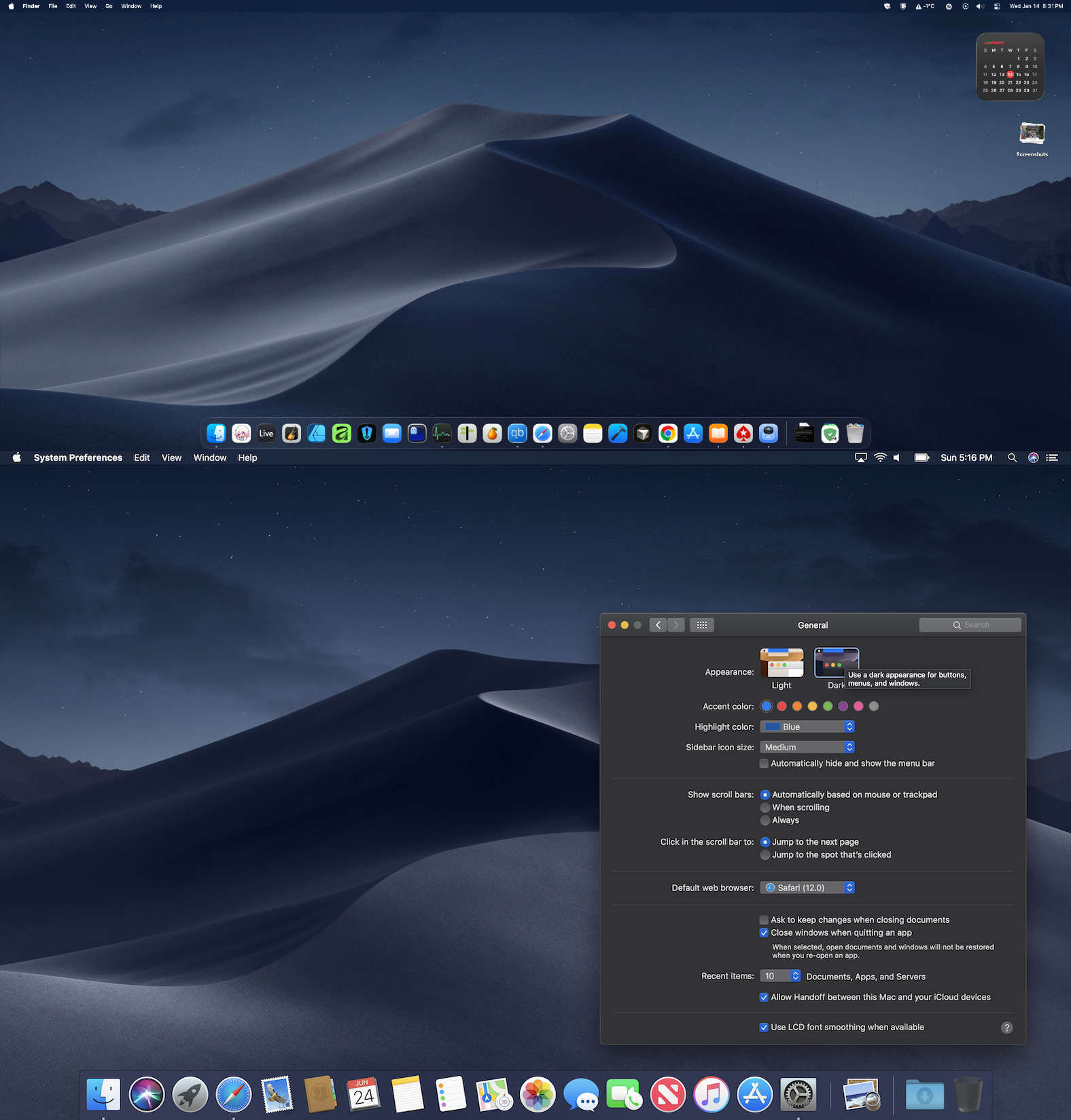The image size is (1071, 1120).
Task: Open Help menu next to System Preferences
Action: (x=247, y=458)
